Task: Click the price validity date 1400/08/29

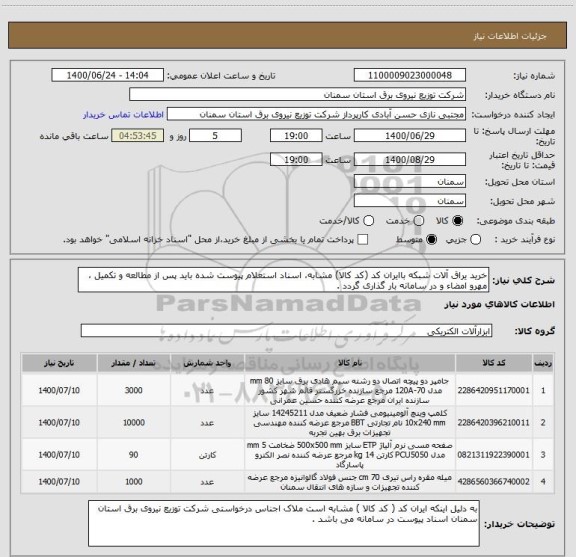Action: pyautogui.click(x=410, y=159)
